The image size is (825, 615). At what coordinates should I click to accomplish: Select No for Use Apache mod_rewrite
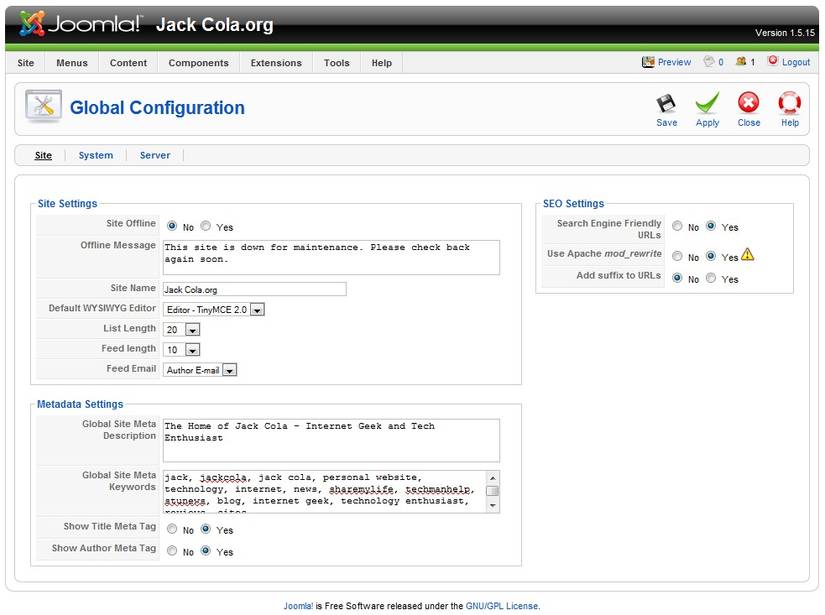[677, 256]
